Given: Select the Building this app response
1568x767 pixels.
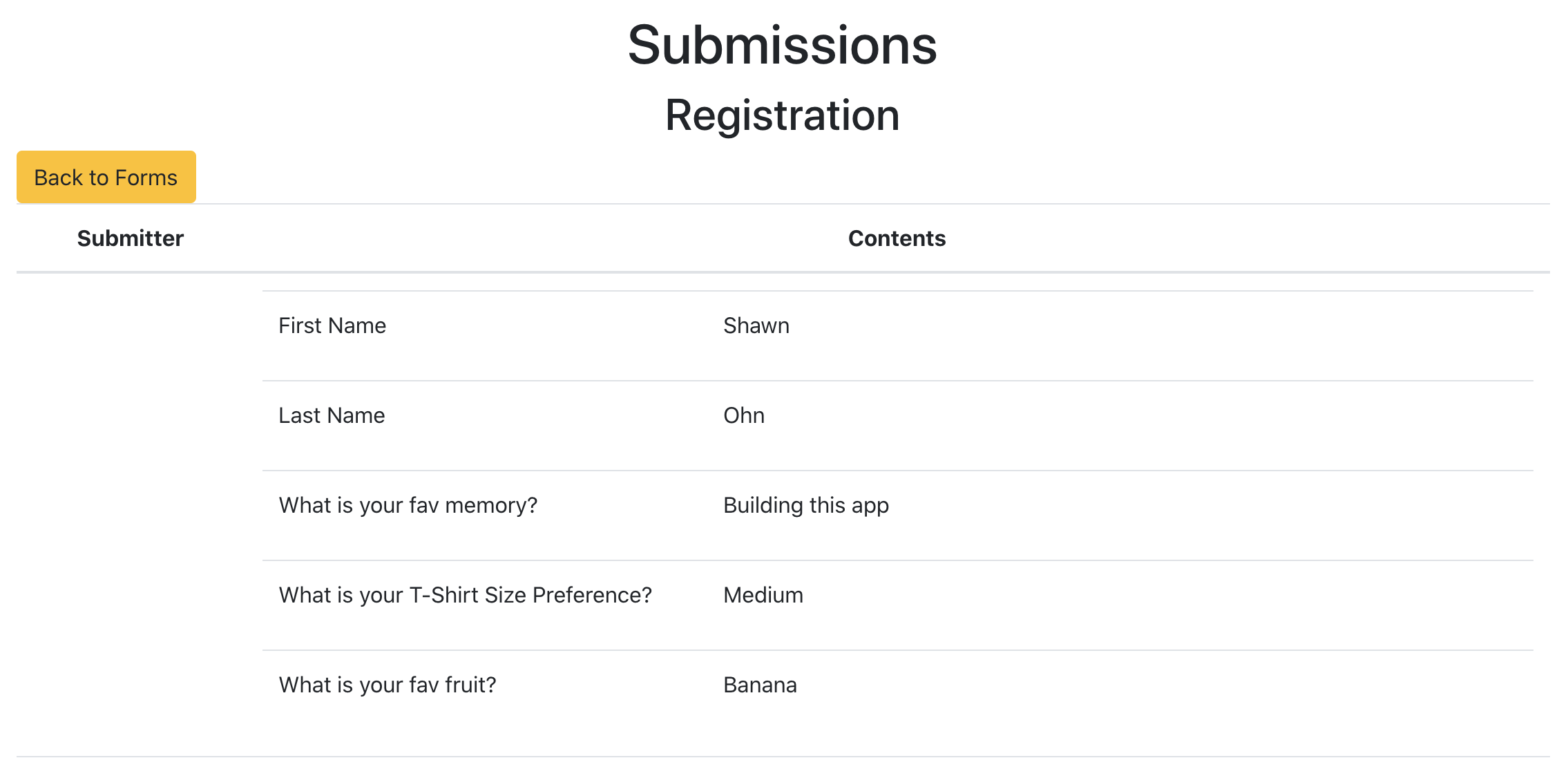Looking at the screenshot, I should coord(805,505).
